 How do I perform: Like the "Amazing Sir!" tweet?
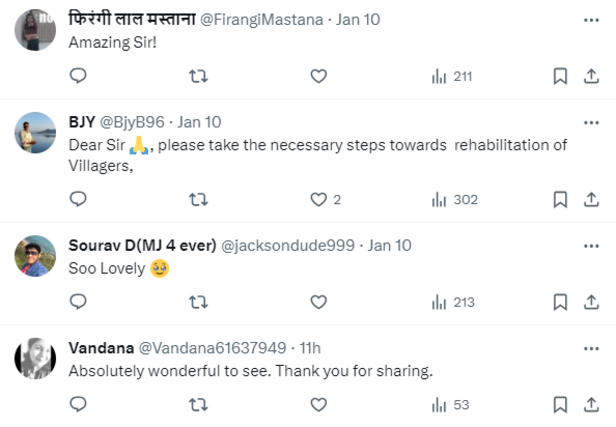318,76
